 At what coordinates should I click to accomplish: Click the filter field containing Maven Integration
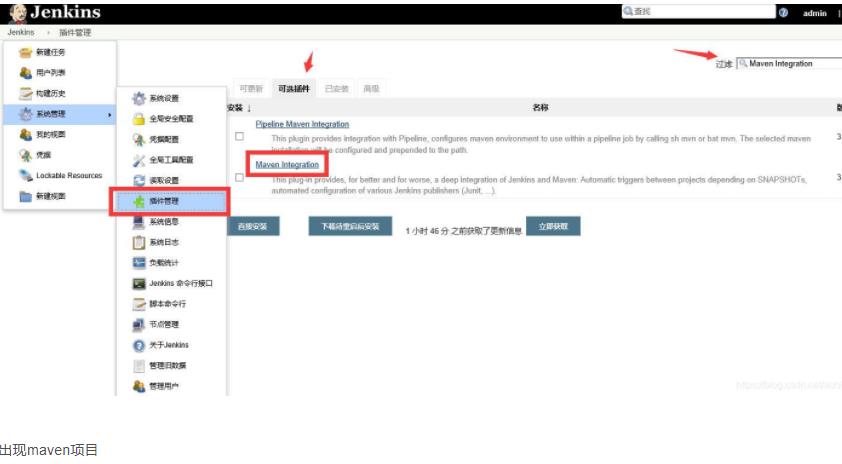[789, 63]
